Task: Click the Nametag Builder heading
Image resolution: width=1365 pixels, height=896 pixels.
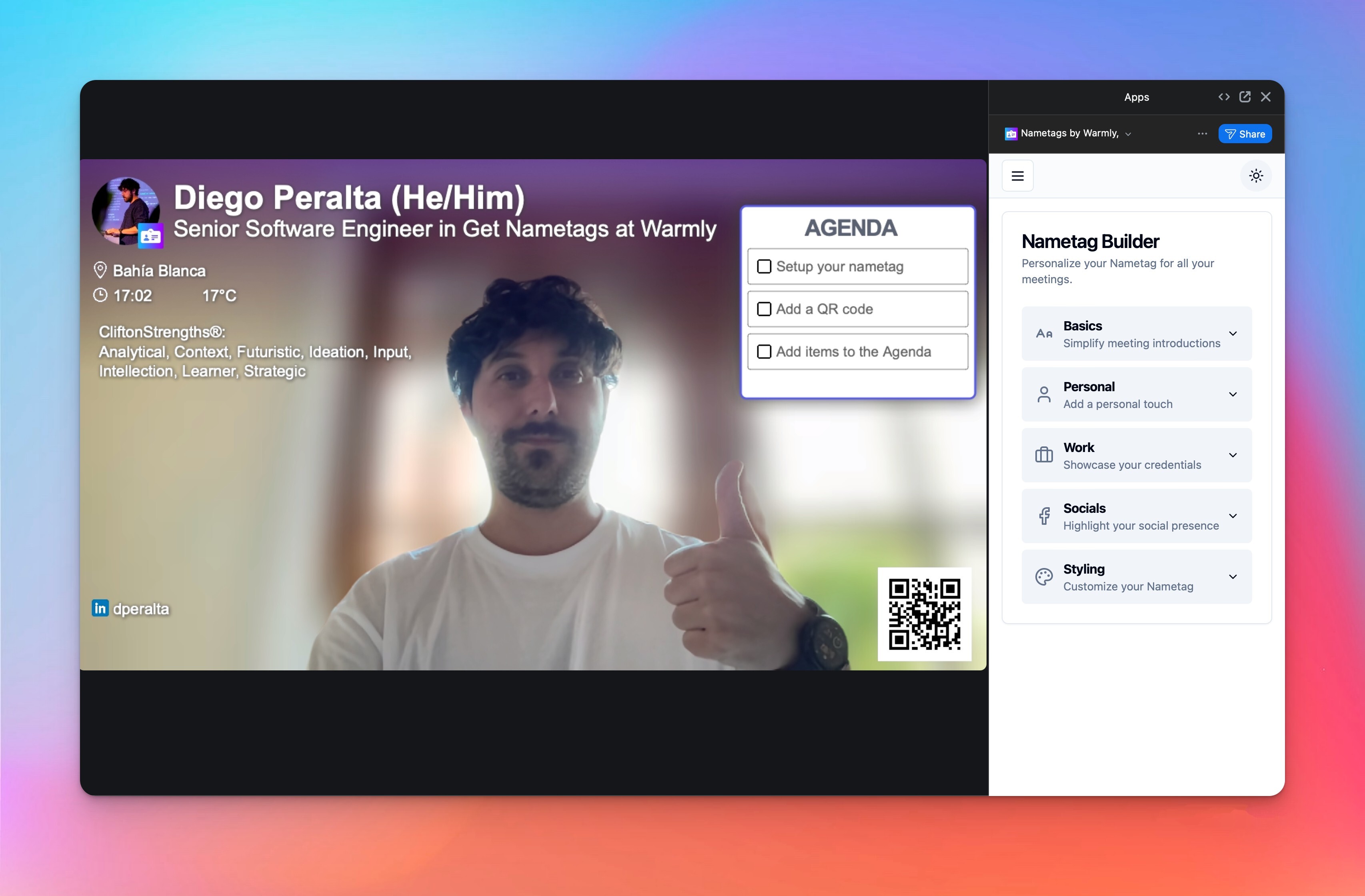Action: point(1090,242)
